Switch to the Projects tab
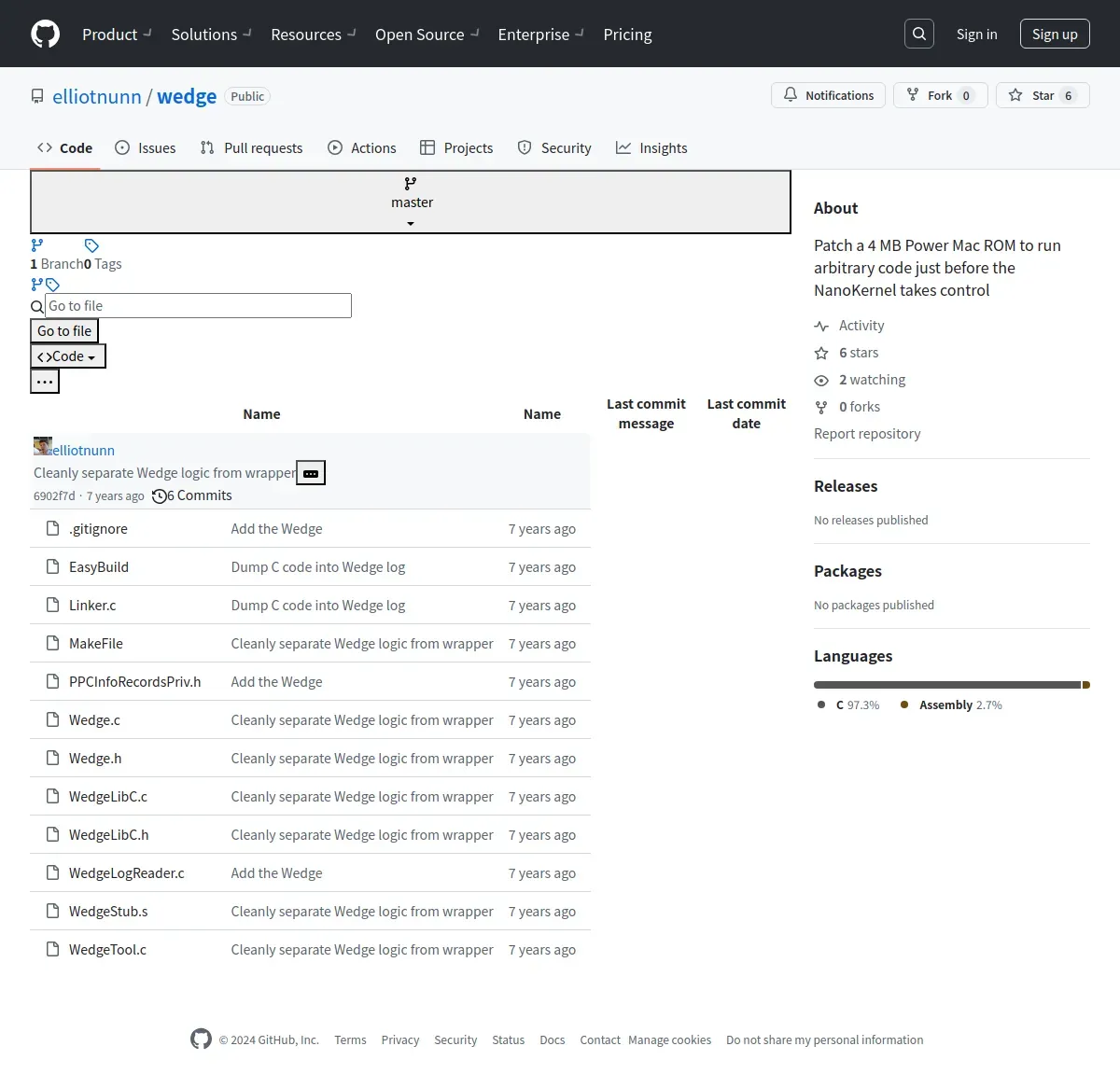The width and height of the screenshot is (1120, 1088). pyautogui.click(x=456, y=147)
